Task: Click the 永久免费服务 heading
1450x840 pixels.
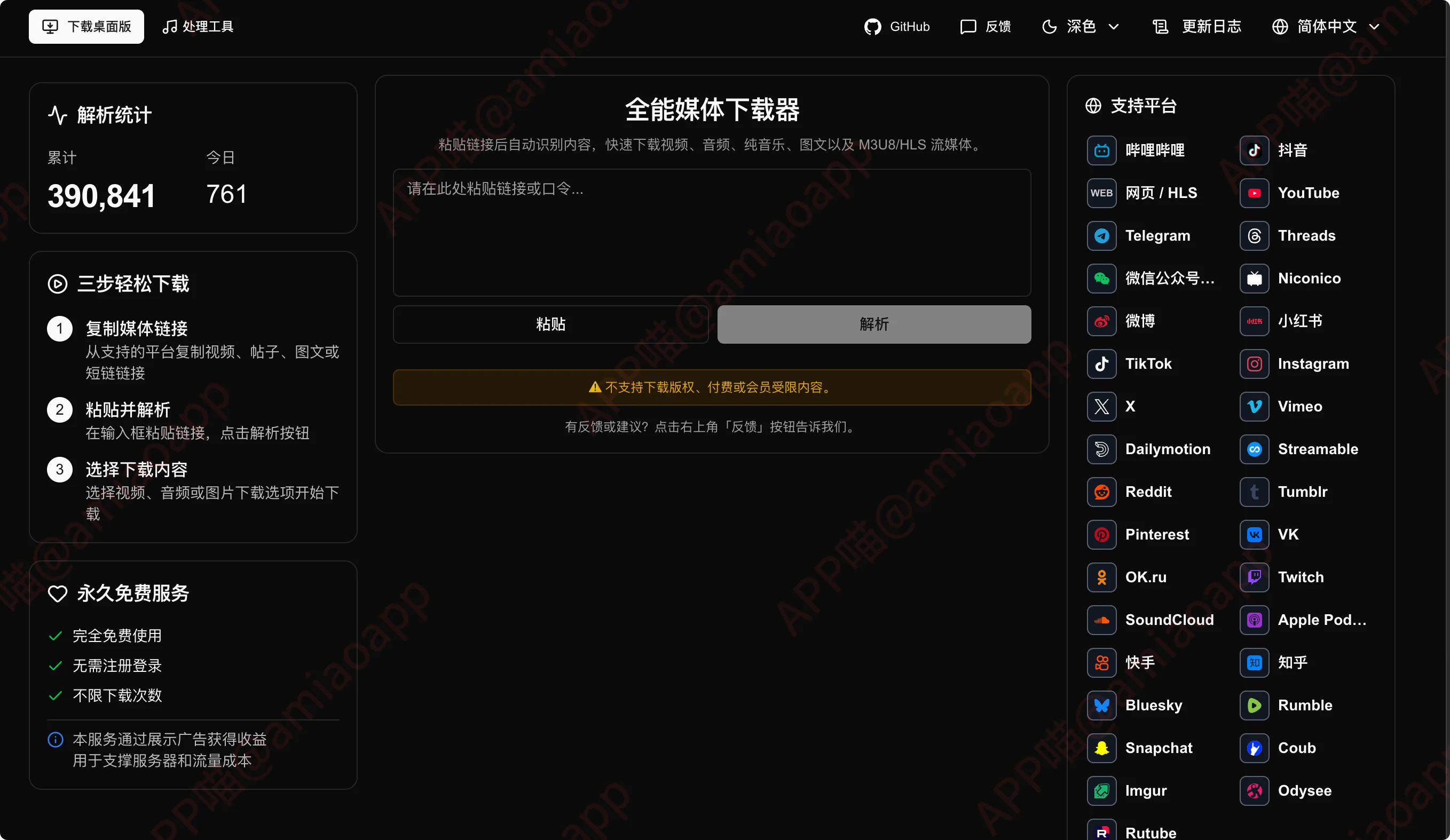Action: (x=133, y=593)
